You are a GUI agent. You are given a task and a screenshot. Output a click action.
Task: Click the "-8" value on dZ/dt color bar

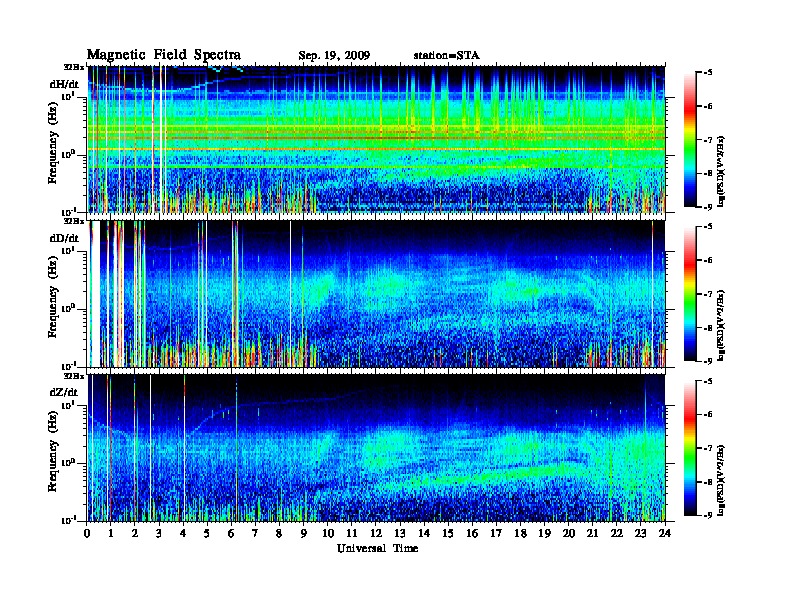coord(708,482)
